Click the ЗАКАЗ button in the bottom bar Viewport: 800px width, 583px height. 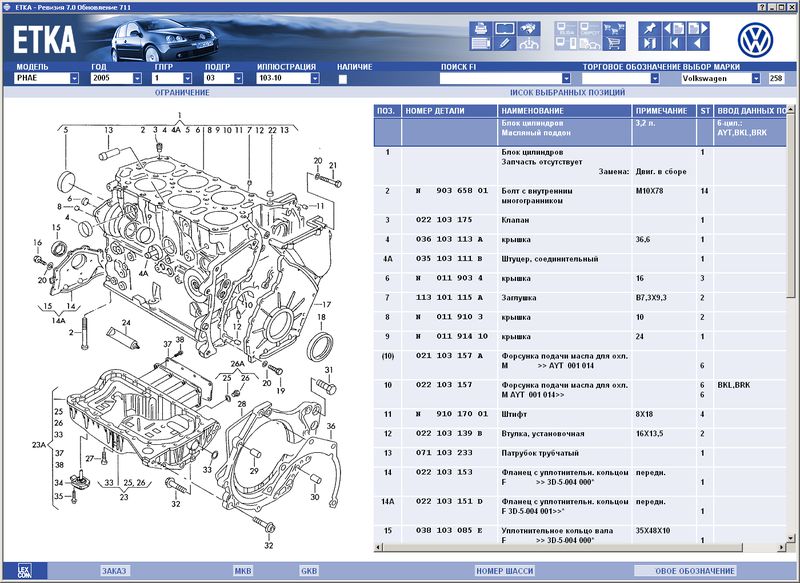tap(114, 571)
